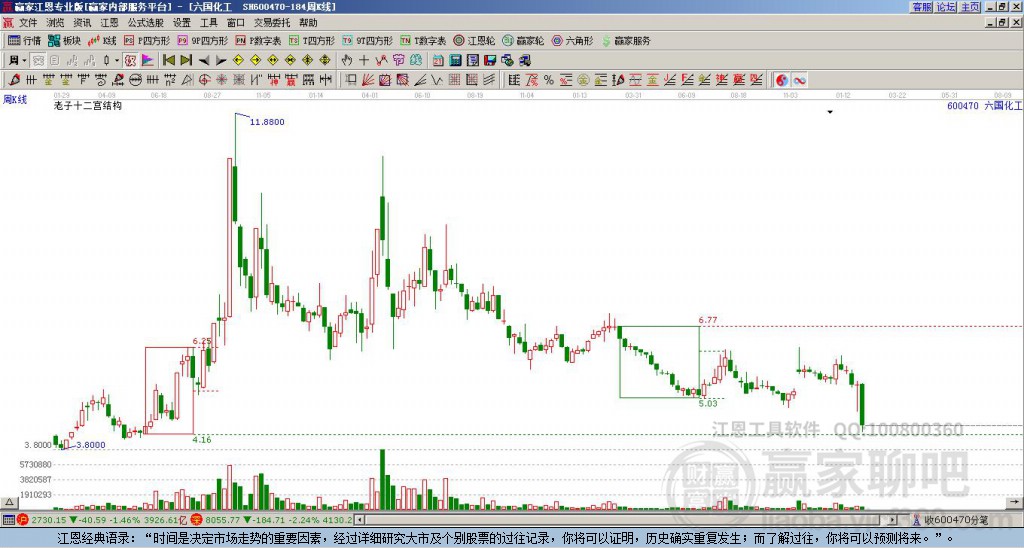Click the hand pan tool icon

347,61
